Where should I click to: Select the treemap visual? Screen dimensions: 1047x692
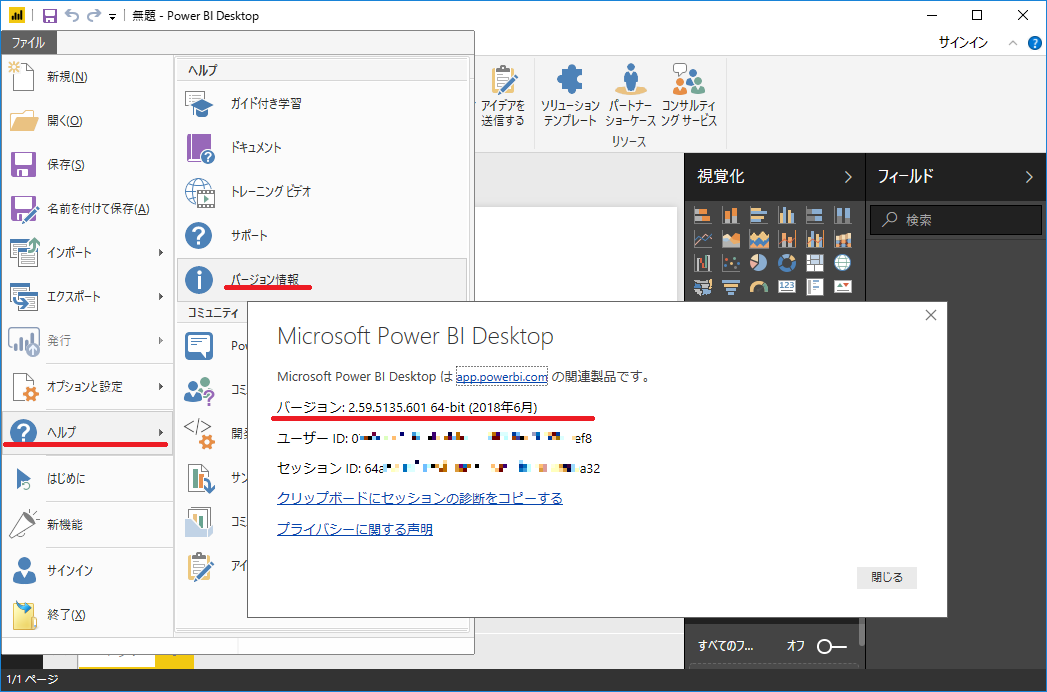point(815,263)
